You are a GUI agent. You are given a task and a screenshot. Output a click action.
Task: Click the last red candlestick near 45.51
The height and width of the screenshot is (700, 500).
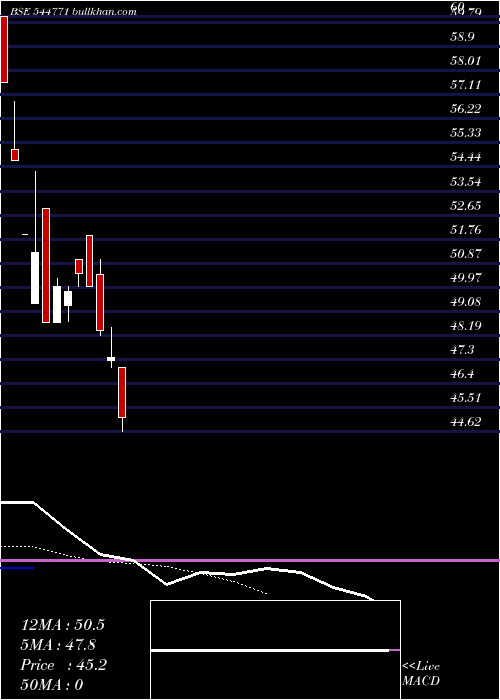[x=122, y=392]
